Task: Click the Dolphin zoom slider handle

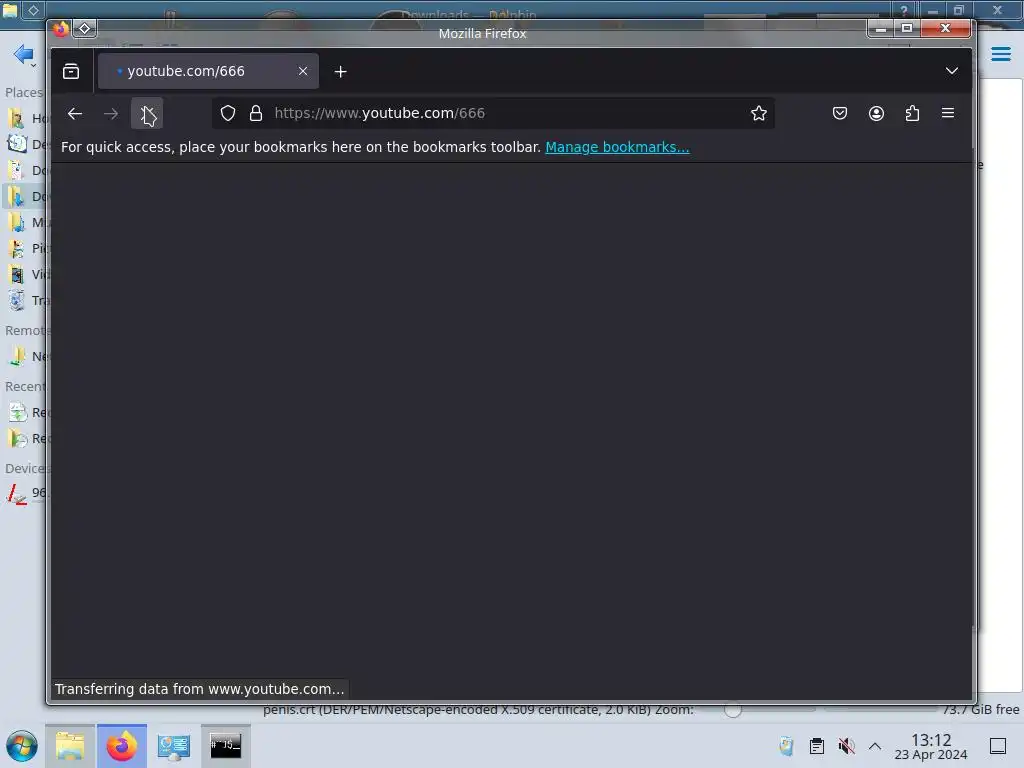Action: (x=733, y=710)
